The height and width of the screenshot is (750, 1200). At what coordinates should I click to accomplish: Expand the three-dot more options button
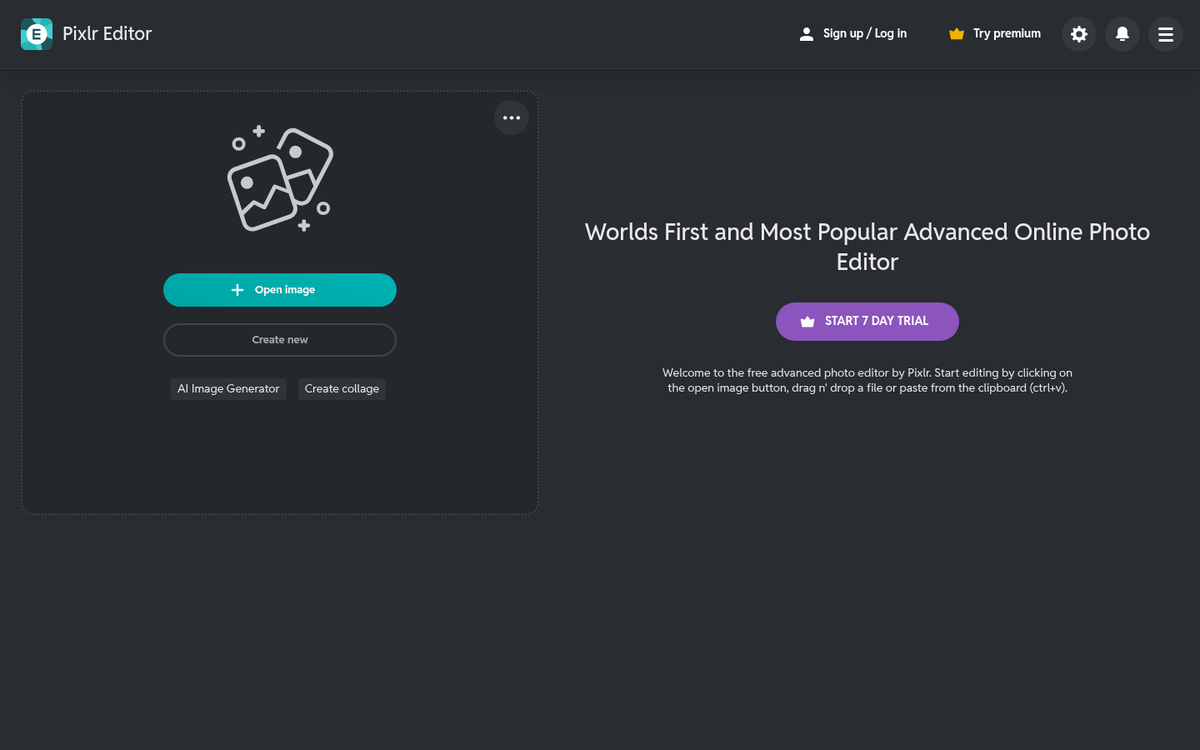tap(511, 118)
